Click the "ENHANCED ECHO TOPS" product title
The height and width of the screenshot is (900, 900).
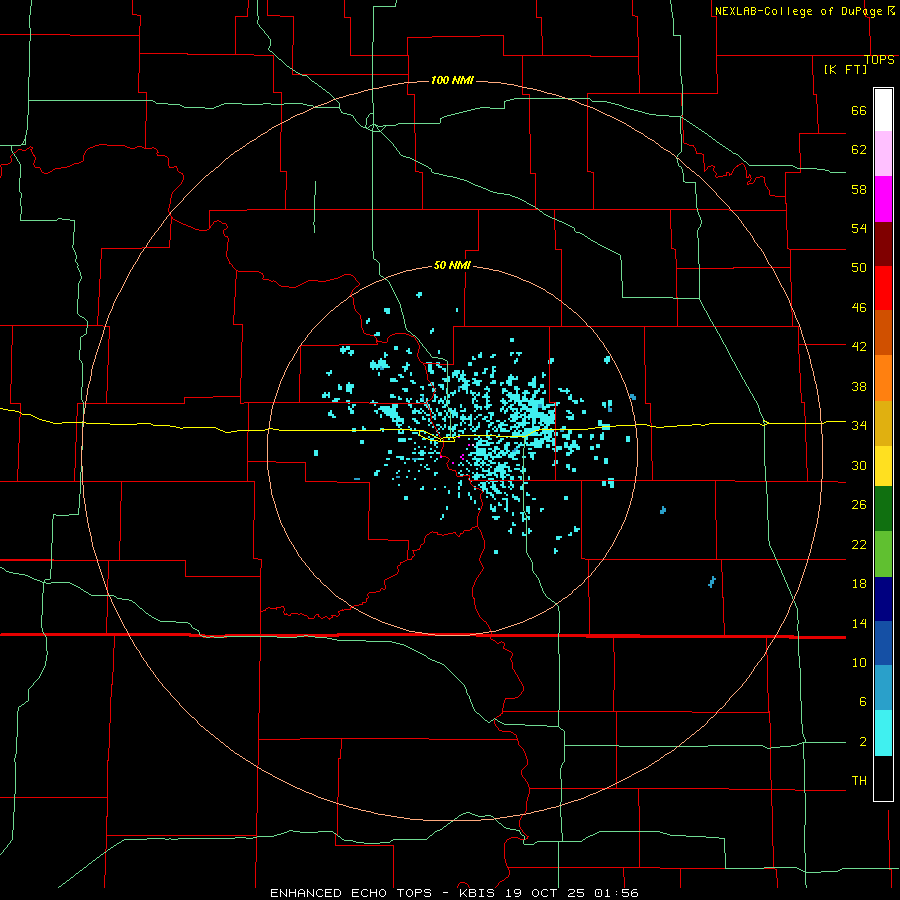(x=351, y=893)
